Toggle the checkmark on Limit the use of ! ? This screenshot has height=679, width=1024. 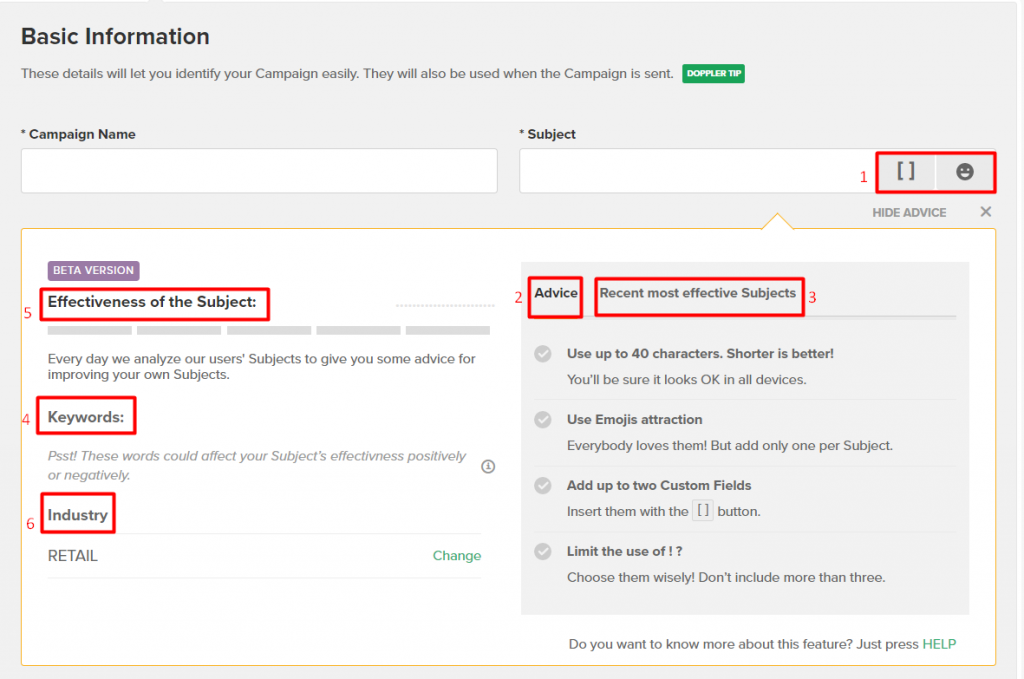[x=542, y=552]
